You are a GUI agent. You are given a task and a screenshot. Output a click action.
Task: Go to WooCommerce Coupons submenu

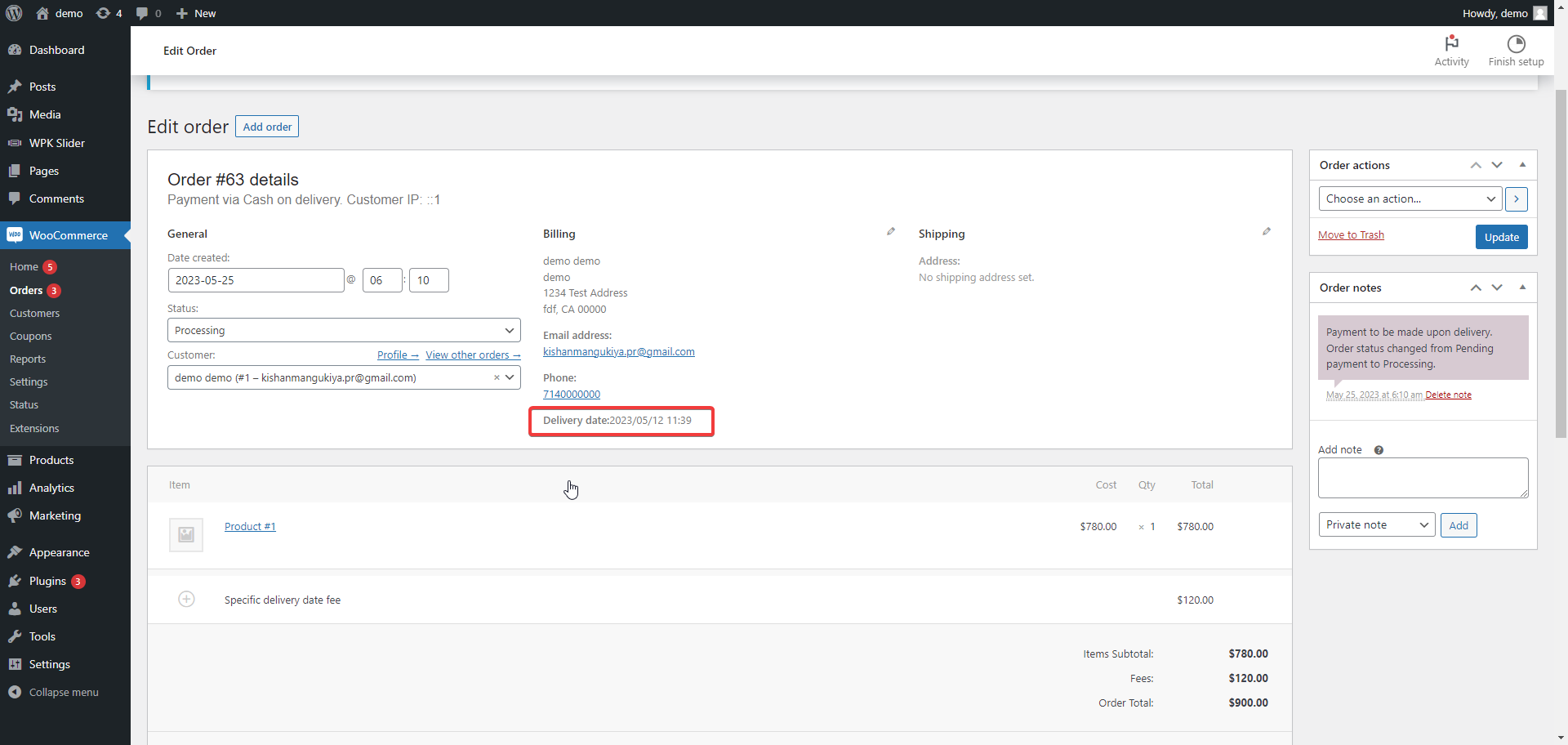(30, 336)
